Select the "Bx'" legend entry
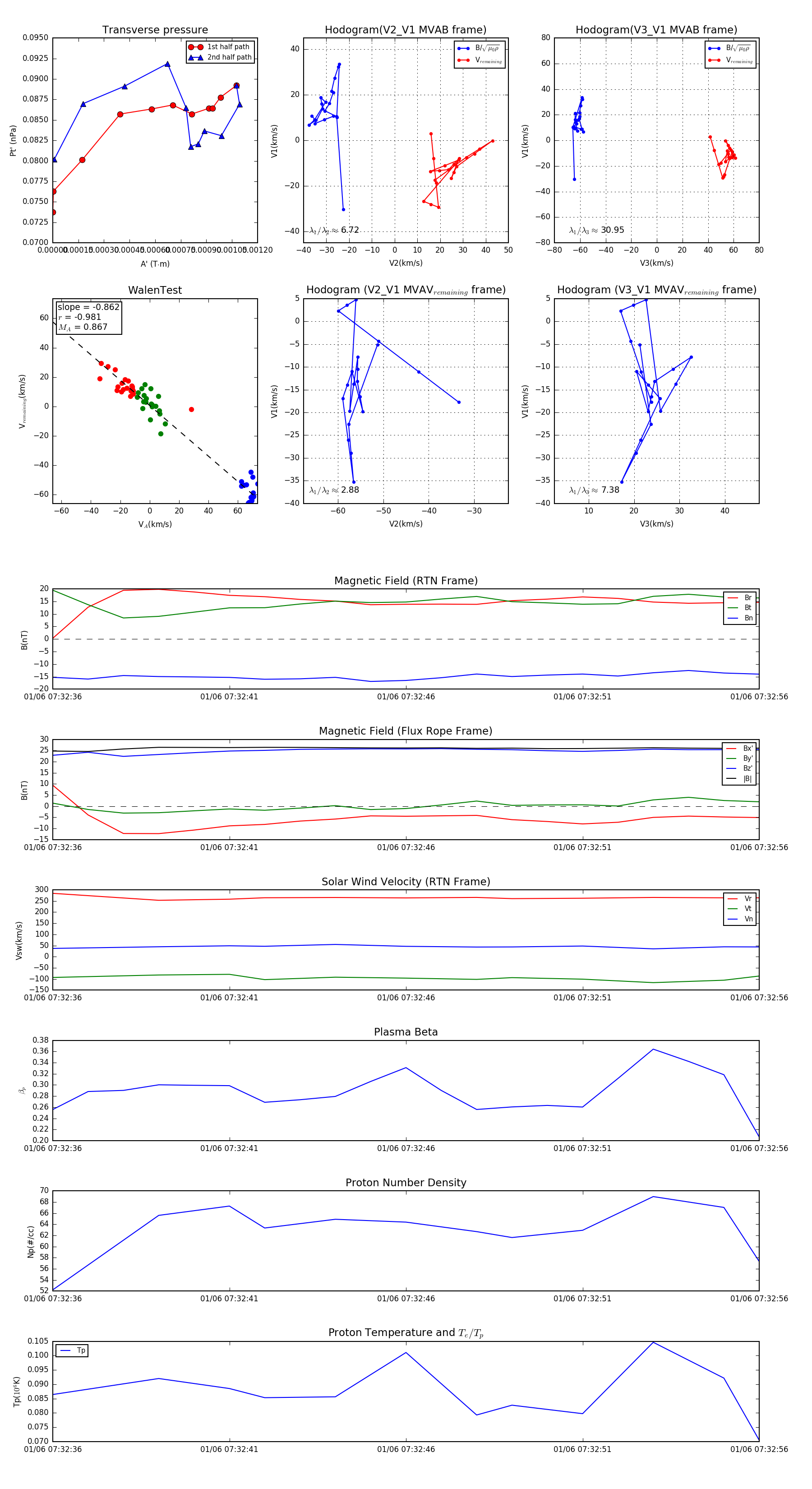This screenshot has width=812, height=1489. [x=740, y=749]
